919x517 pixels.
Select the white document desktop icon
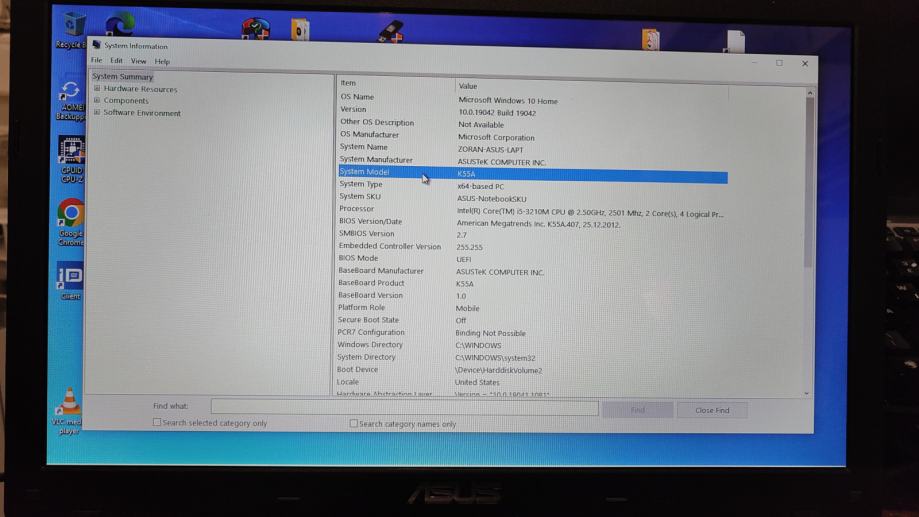(735, 42)
